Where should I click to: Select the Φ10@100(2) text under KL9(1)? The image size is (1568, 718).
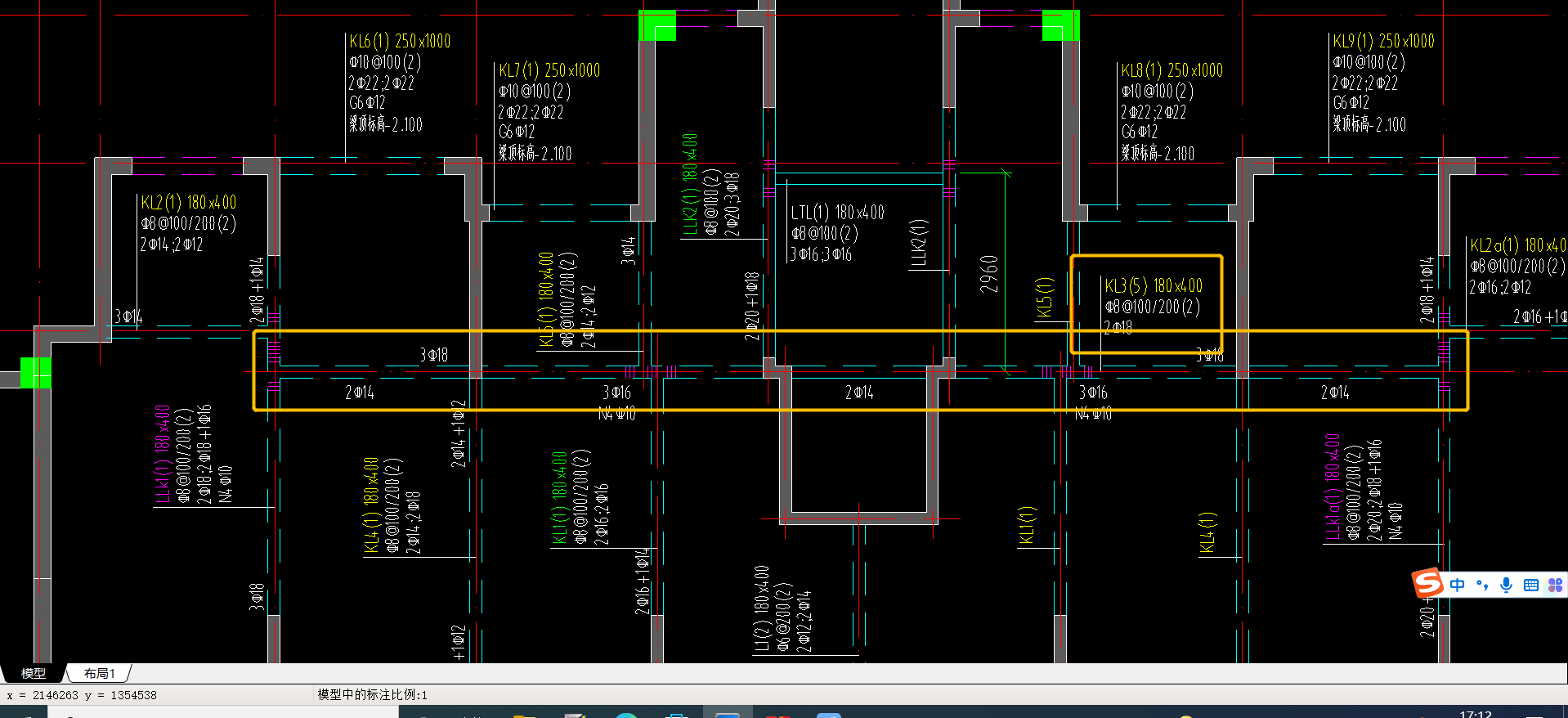(x=1369, y=62)
